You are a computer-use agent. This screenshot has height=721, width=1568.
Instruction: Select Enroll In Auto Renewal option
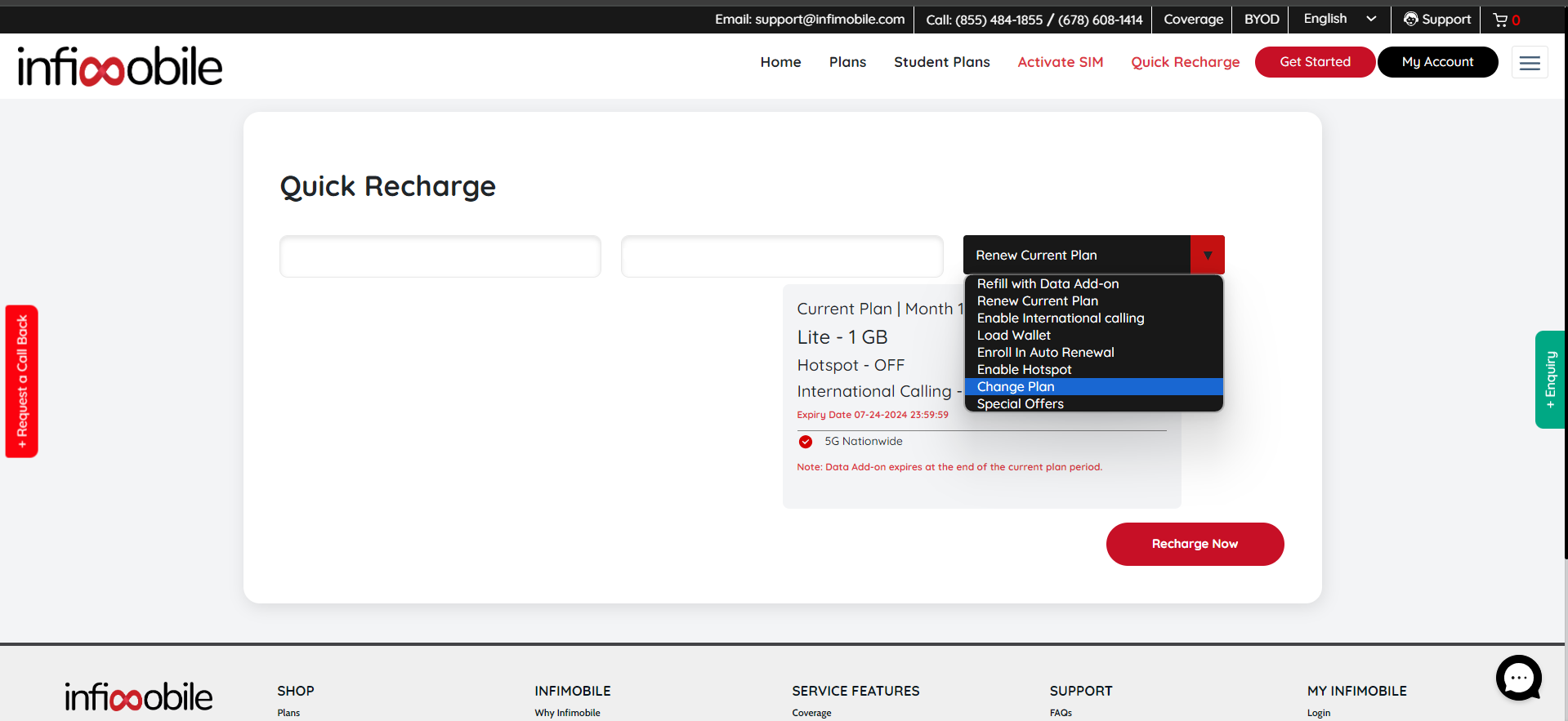1093,353
